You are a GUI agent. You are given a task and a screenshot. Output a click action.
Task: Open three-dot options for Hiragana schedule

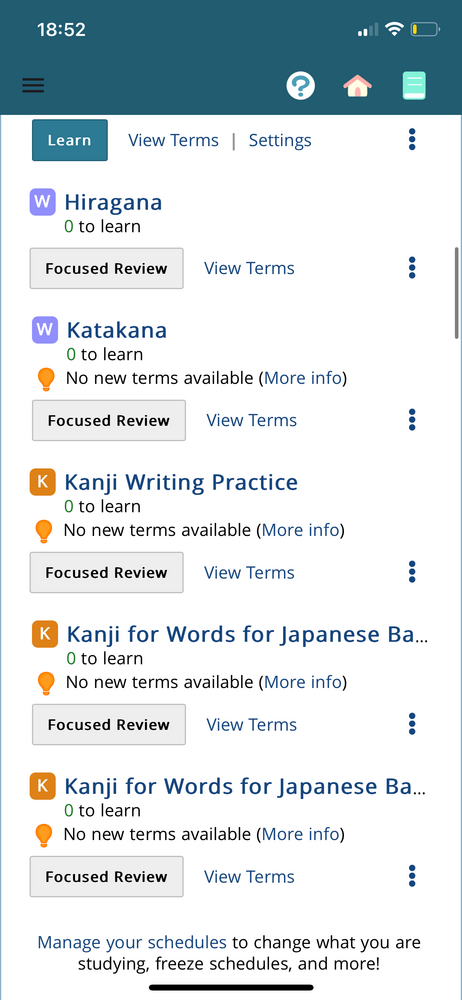click(412, 268)
